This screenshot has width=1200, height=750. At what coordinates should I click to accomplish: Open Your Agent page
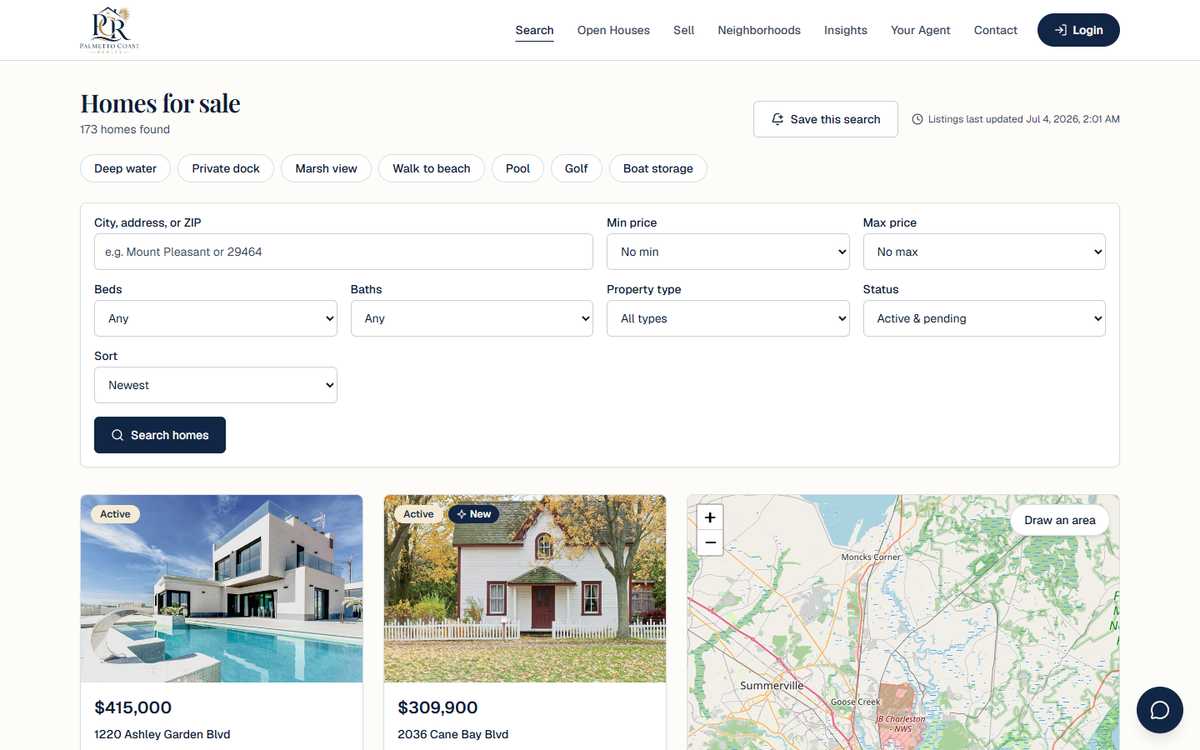coord(921,30)
